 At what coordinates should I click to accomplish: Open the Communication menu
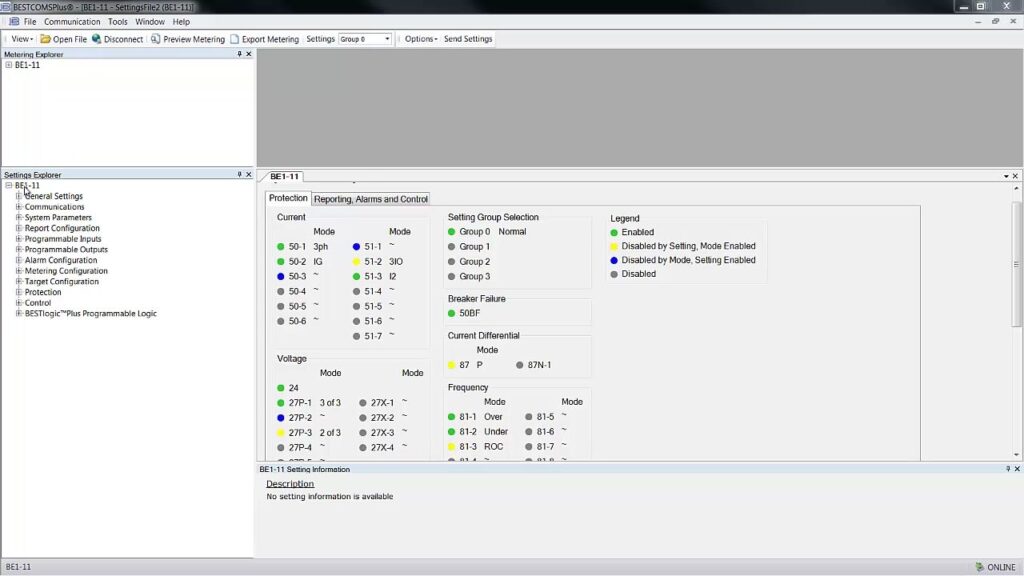click(x=72, y=21)
